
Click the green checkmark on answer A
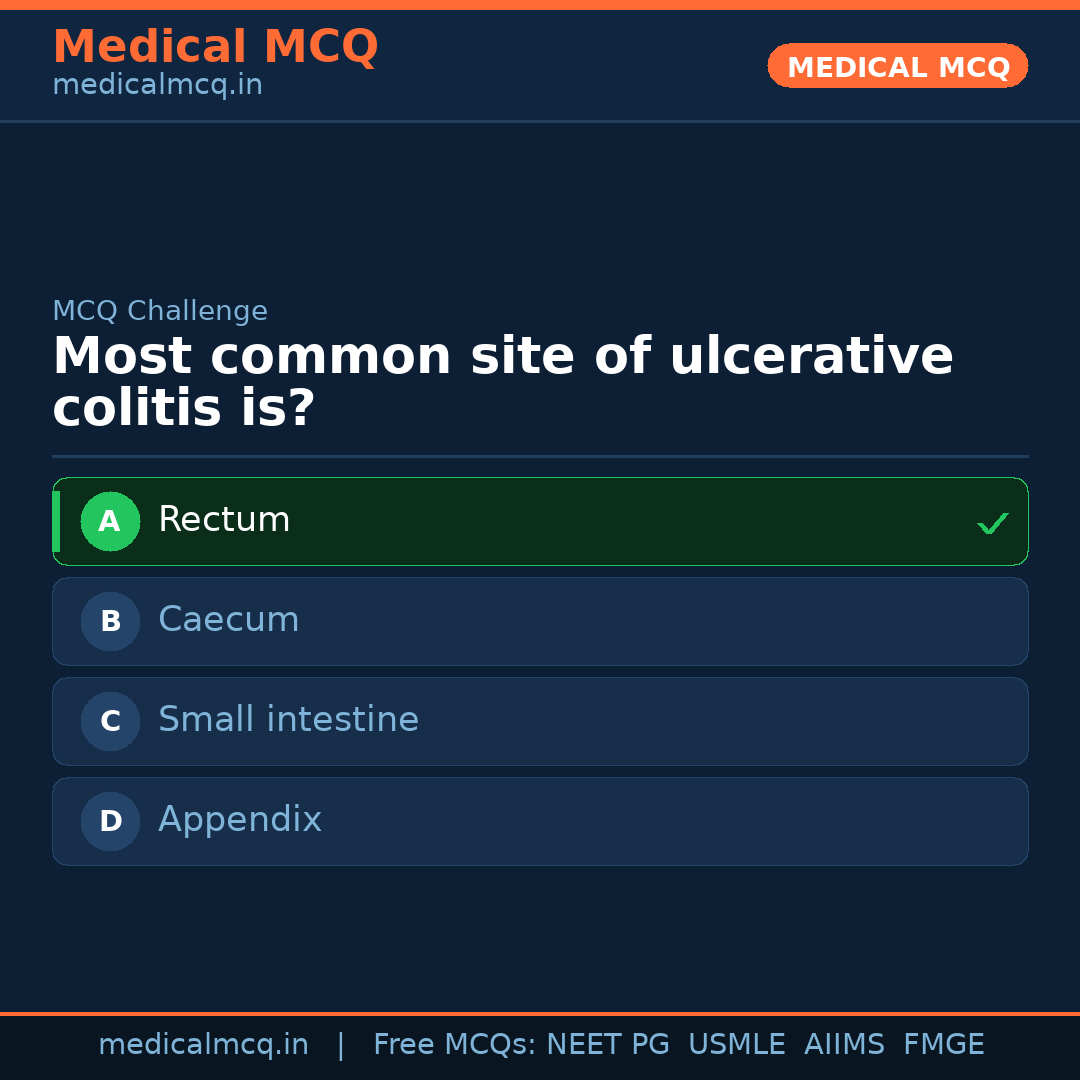point(992,522)
